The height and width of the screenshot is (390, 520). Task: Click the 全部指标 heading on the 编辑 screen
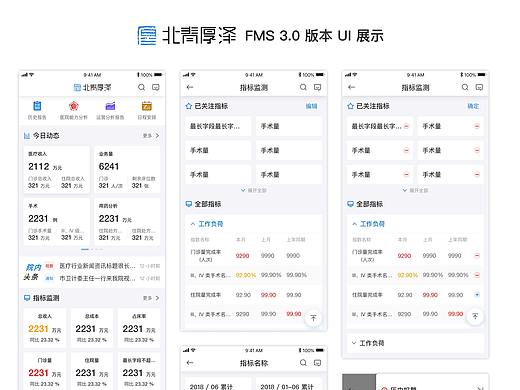tap(207, 204)
